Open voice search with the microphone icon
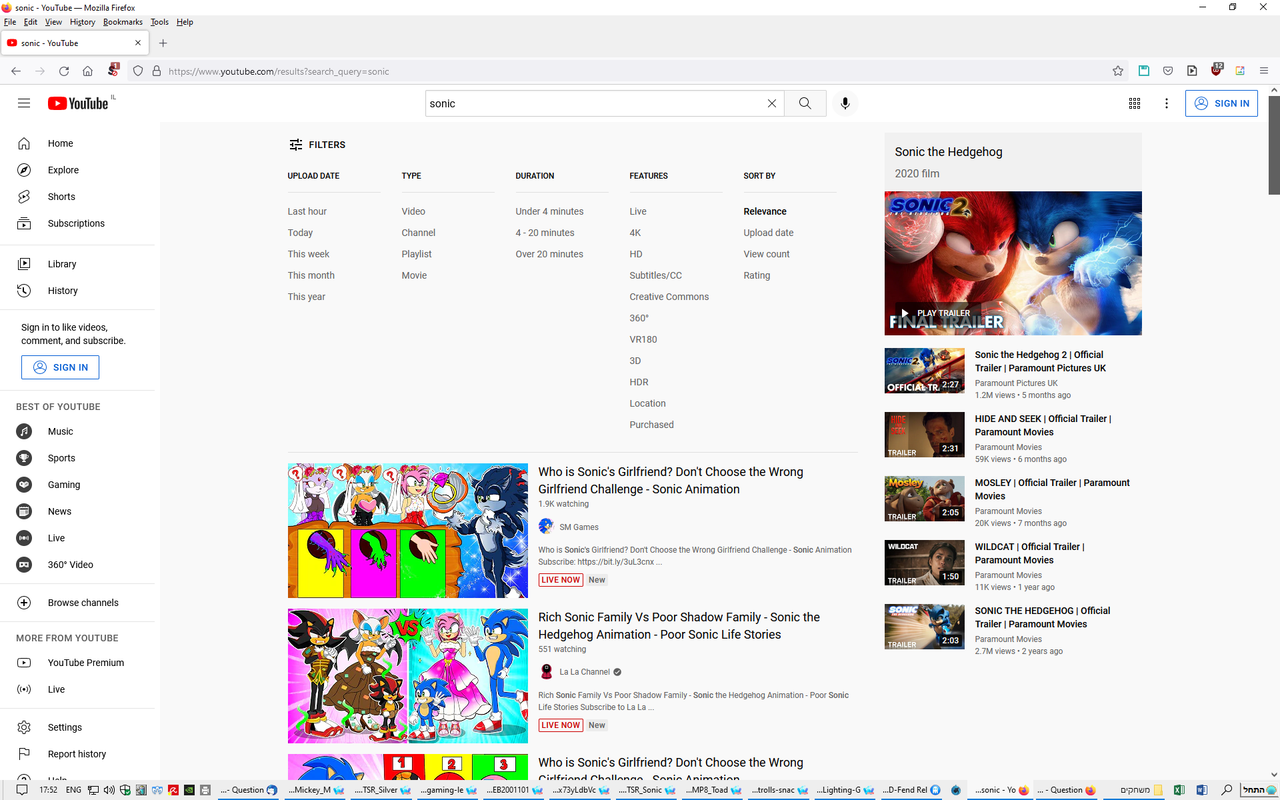The image size is (1280, 800). (845, 103)
